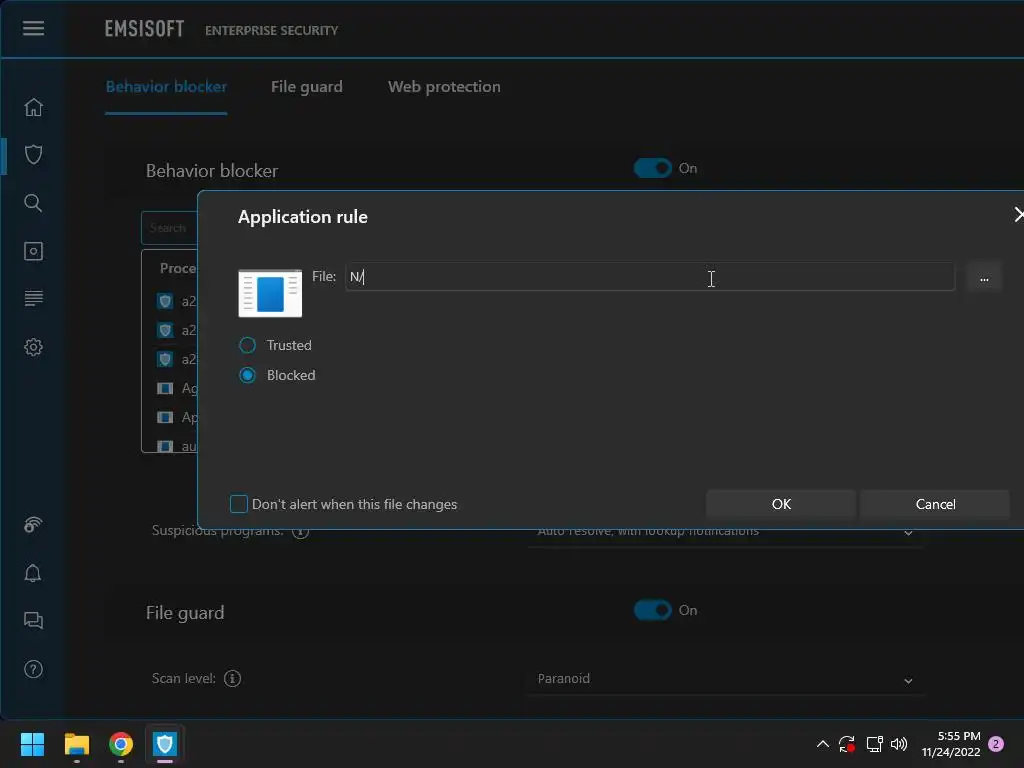Click volume icon in system tray
Viewport: 1024px width, 768px height.
899,744
